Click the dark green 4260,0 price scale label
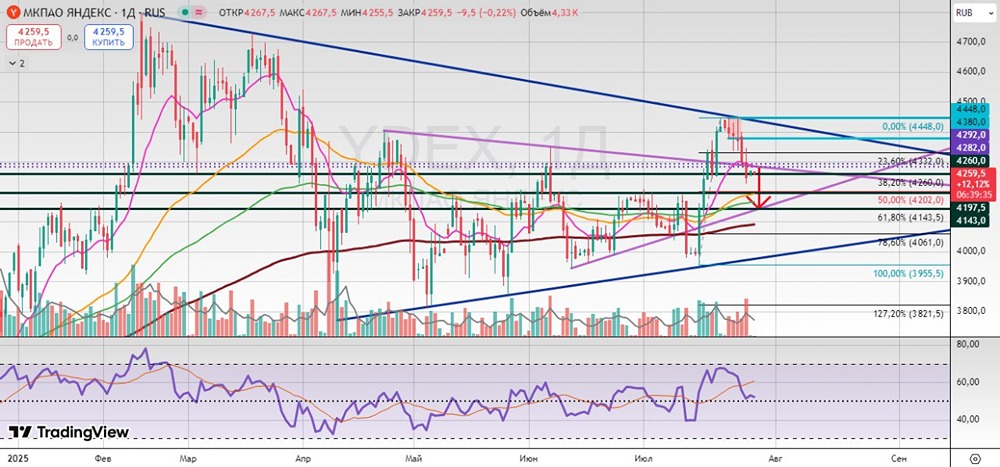Image resolution: width=1000 pixels, height=467 pixels. [969, 160]
